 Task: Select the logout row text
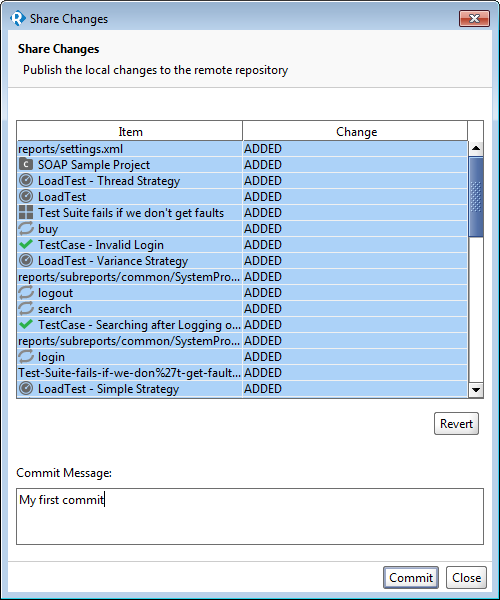tap(55, 293)
